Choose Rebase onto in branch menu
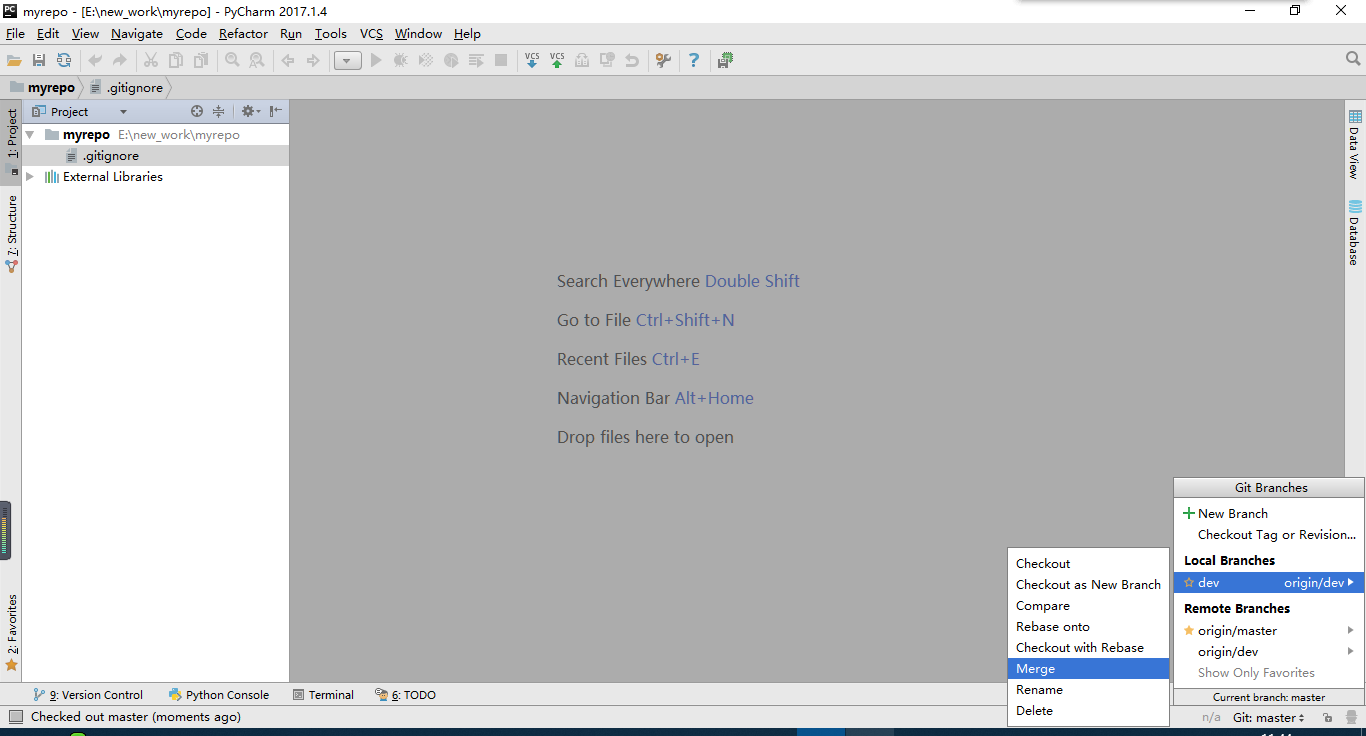1366x736 pixels. [x=1088, y=627]
